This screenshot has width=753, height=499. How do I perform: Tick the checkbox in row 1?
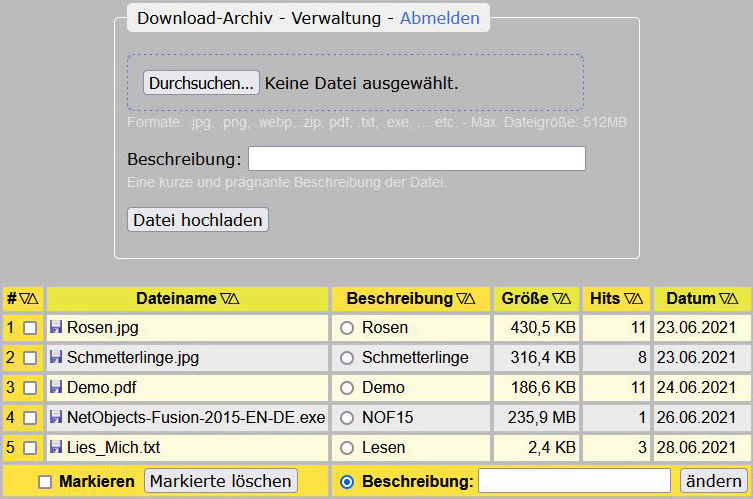(x=30, y=328)
